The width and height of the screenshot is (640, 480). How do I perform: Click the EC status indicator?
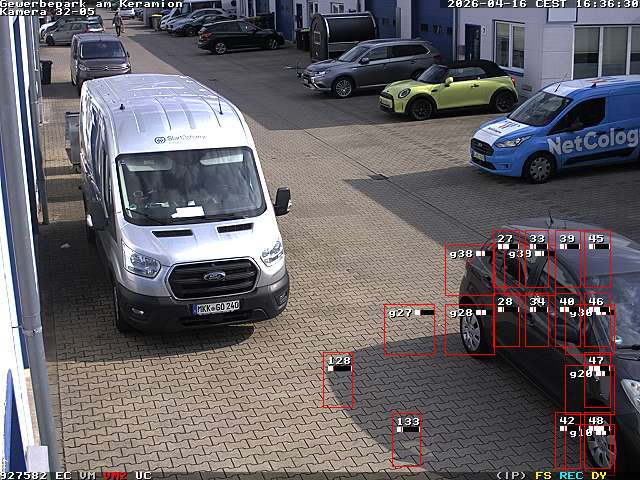63,475
